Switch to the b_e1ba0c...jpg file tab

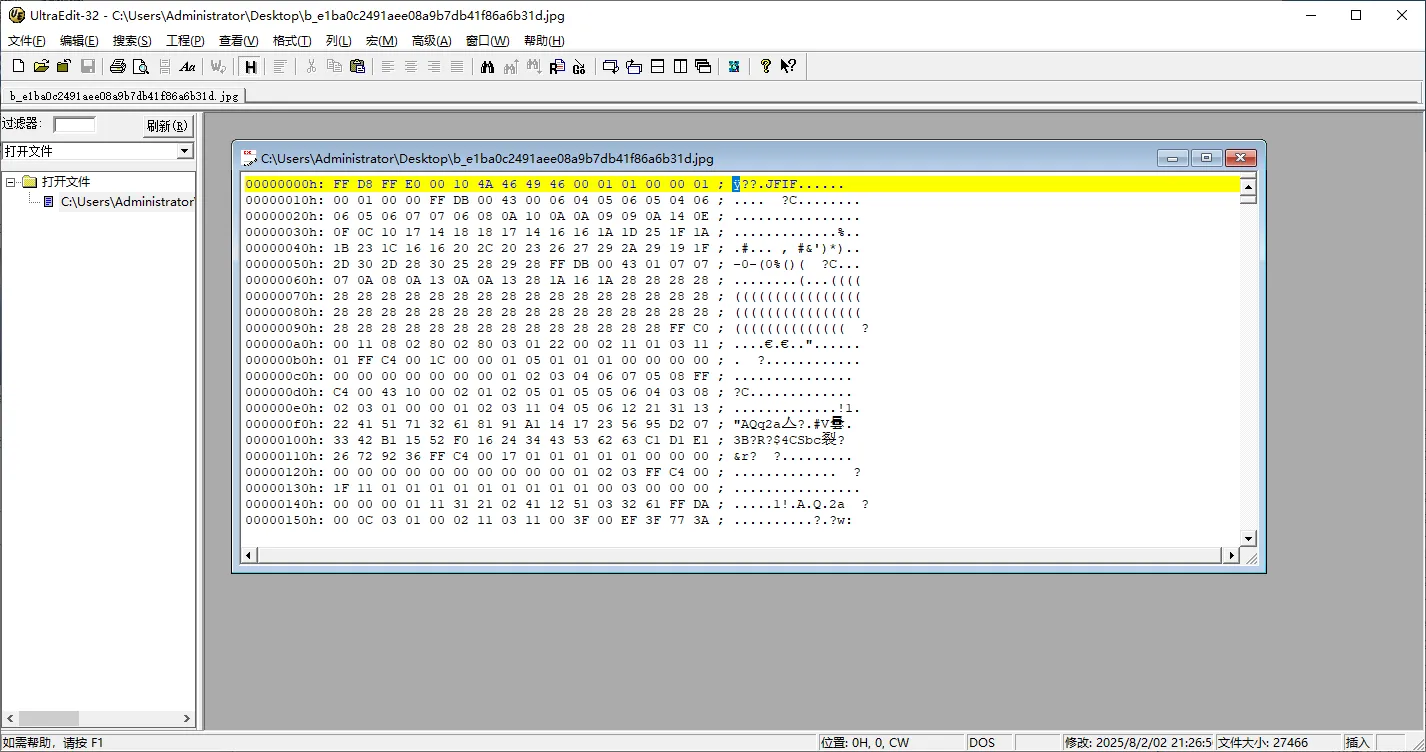(124, 96)
